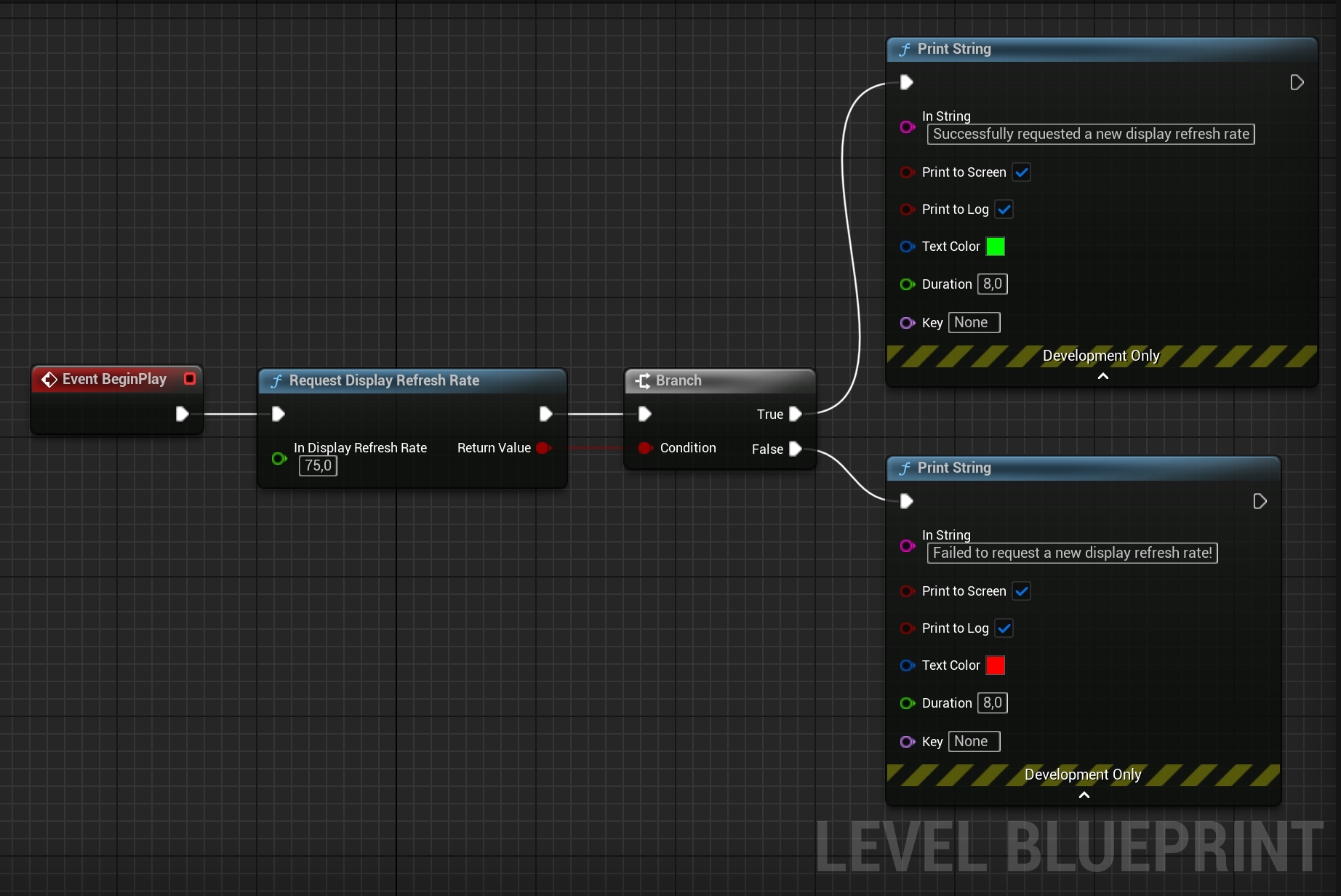Click the Branch Condition input pin
This screenshot has height=896, width=1341.
click(x=644, y=448)
